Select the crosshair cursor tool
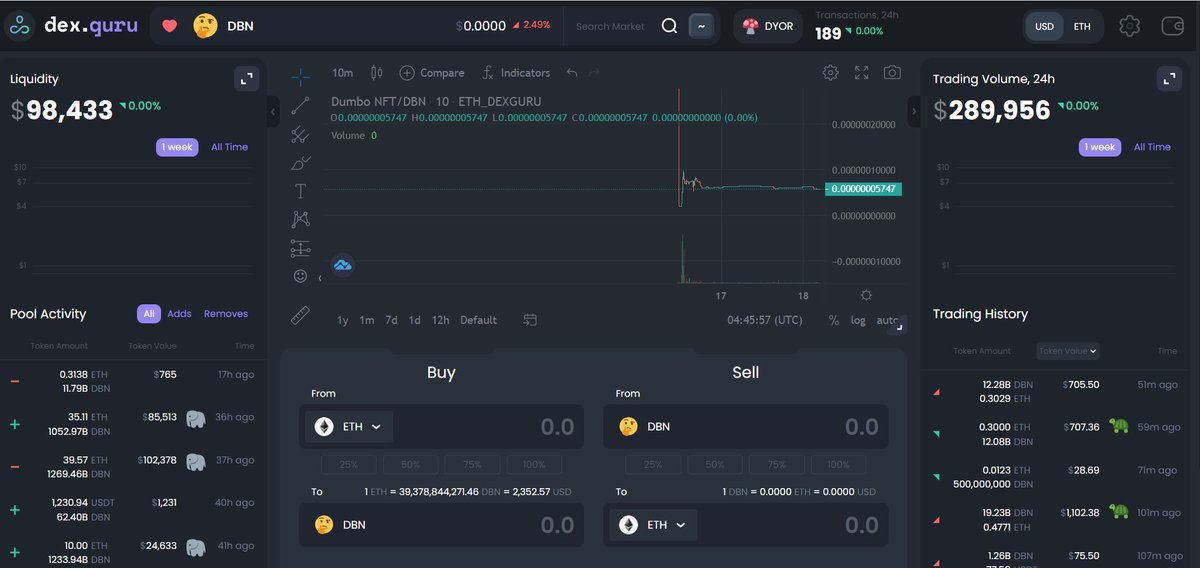 (x=300, y=76)
